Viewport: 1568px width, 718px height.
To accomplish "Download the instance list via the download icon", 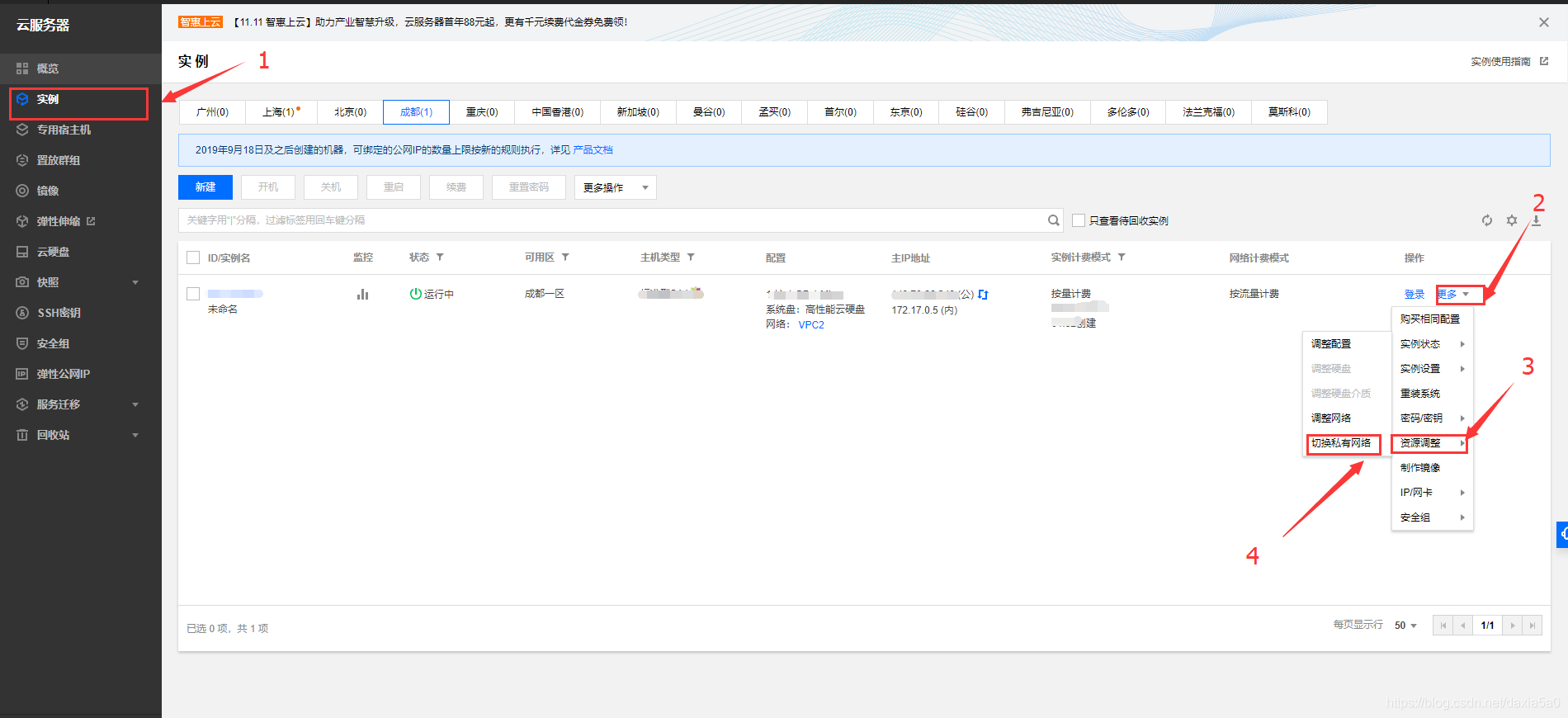I will coord(1537,220).
